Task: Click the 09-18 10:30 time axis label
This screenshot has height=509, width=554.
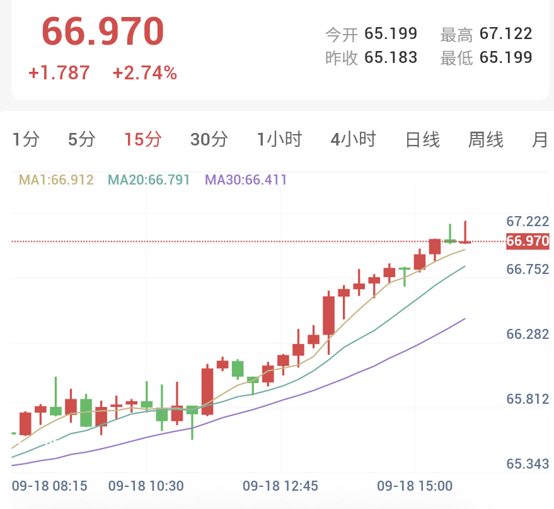Action: click(146, 486)
